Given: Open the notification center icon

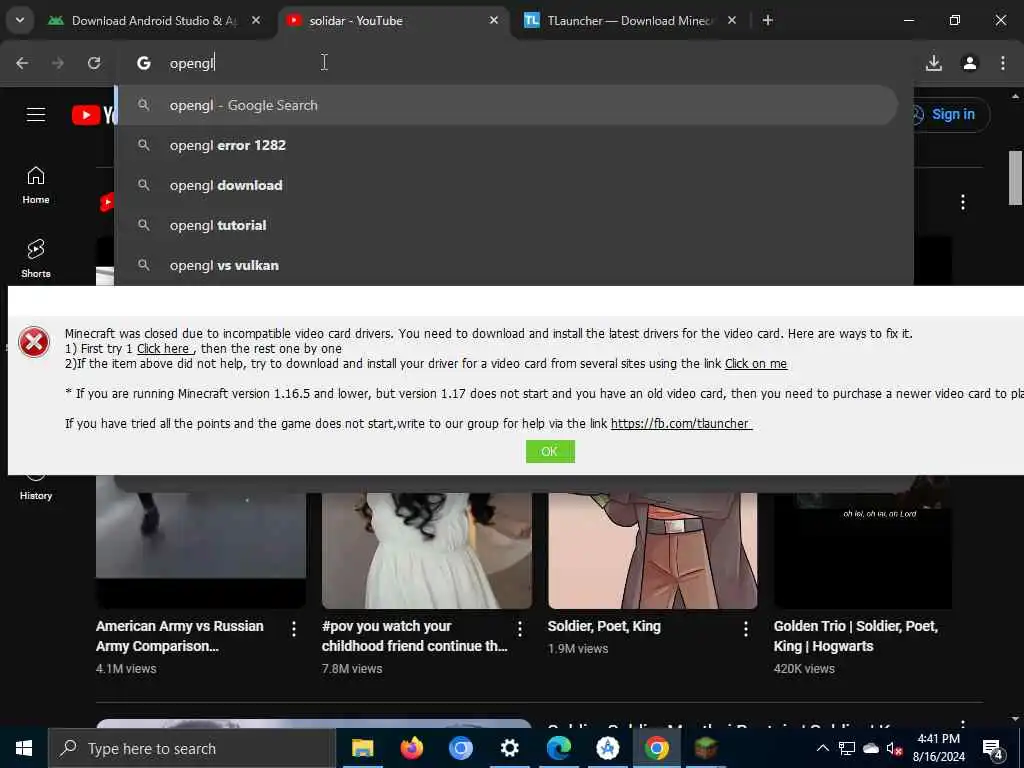Looking at the screenshot, I should point(993,749).
